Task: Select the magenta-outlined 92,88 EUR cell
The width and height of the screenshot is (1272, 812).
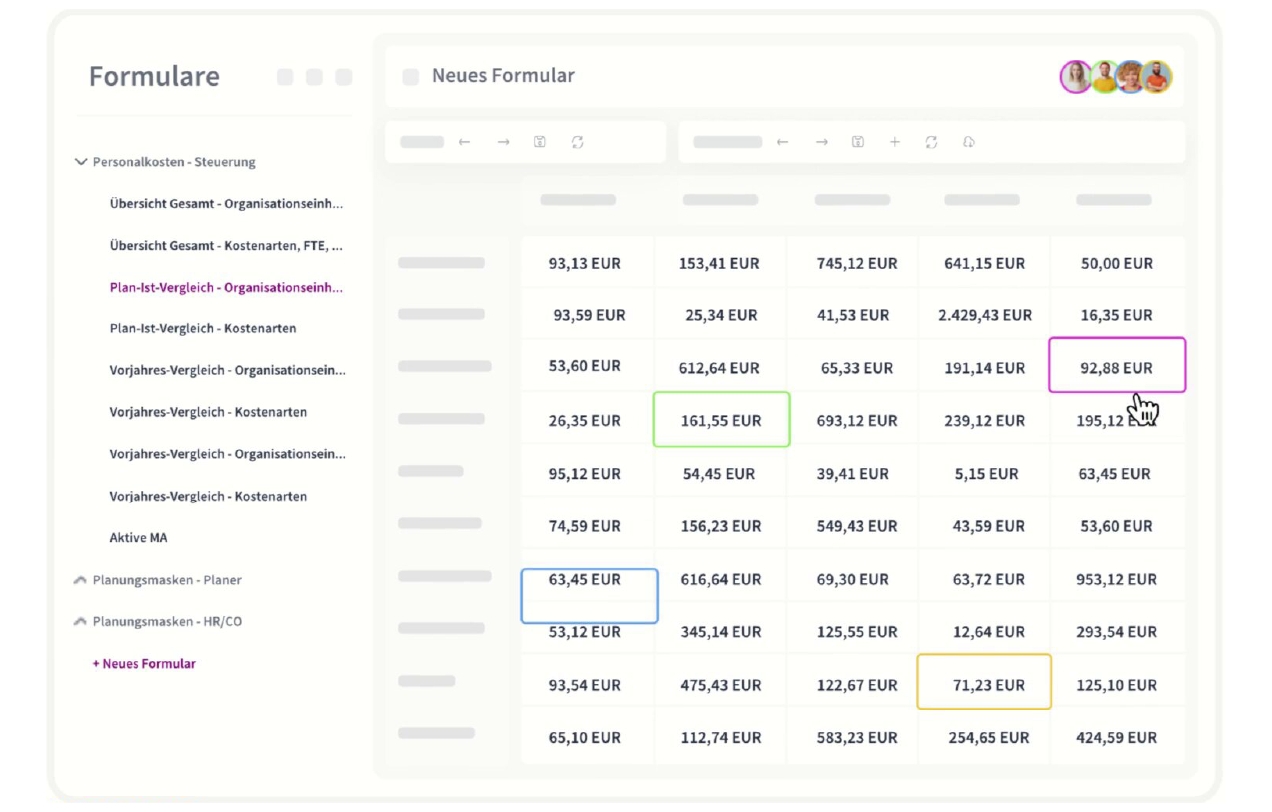Action: point(1116,367)
